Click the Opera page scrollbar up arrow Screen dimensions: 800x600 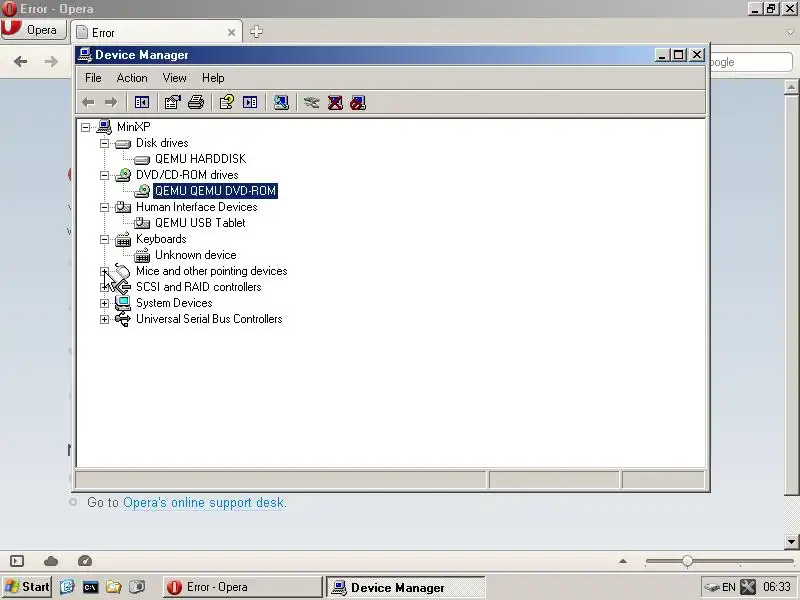pyautogui.click(x=791, y=87)
